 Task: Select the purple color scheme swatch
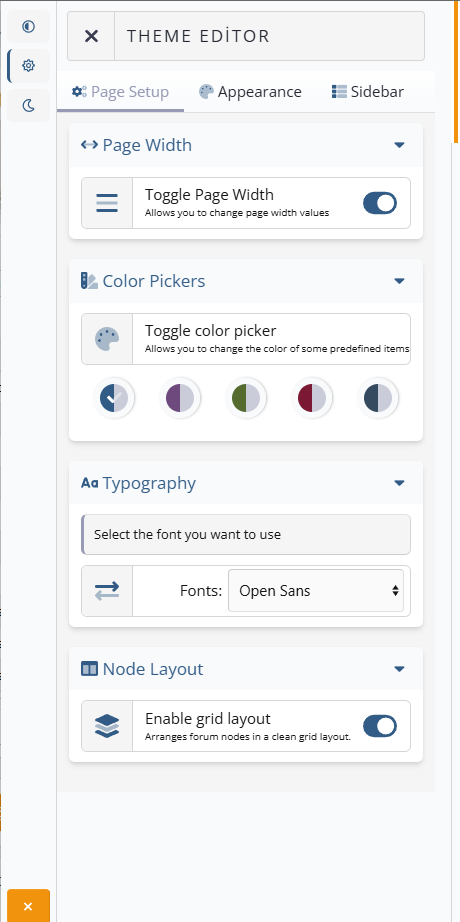180,399
